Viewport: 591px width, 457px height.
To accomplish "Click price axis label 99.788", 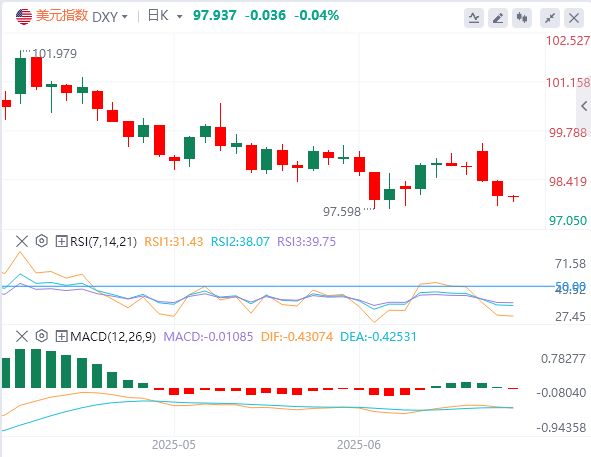I will (x=568, y=133).
